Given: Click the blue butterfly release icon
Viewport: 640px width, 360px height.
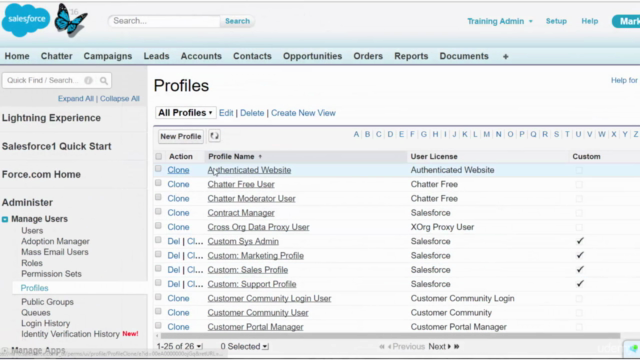Looking at the screenshot, I should pyautogui.click(x=71, y=20).
